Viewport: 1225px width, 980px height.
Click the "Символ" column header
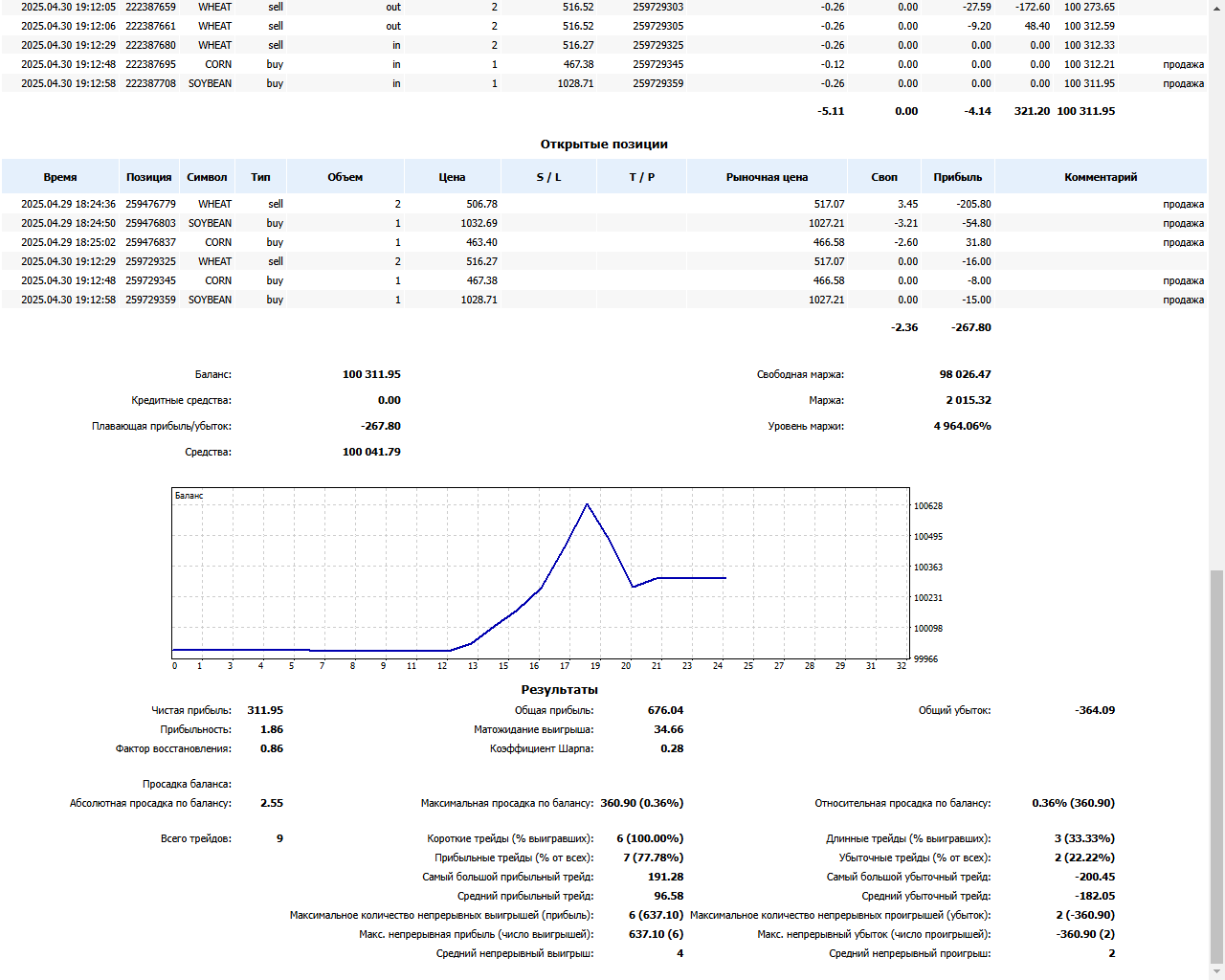207,177
